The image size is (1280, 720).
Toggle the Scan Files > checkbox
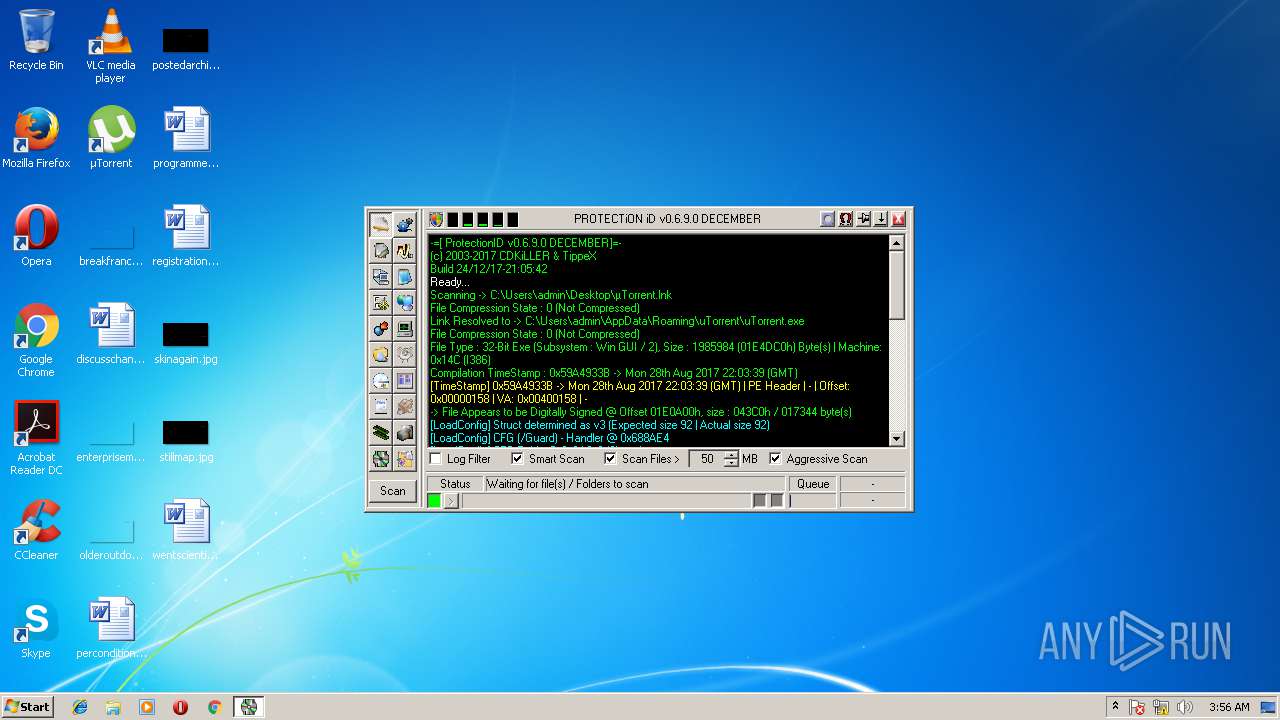point(610,459)
